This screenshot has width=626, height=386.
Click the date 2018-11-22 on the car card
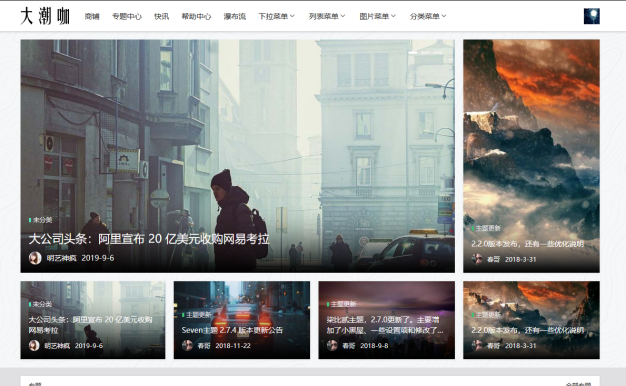tap(233, 346)
